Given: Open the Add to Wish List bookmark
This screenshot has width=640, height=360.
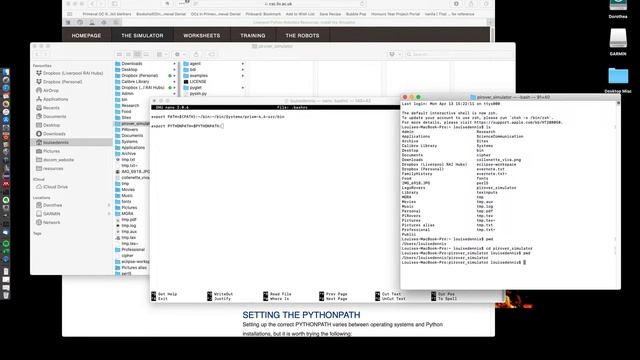Looking at the screenshot, I should (x=300, y=14).
